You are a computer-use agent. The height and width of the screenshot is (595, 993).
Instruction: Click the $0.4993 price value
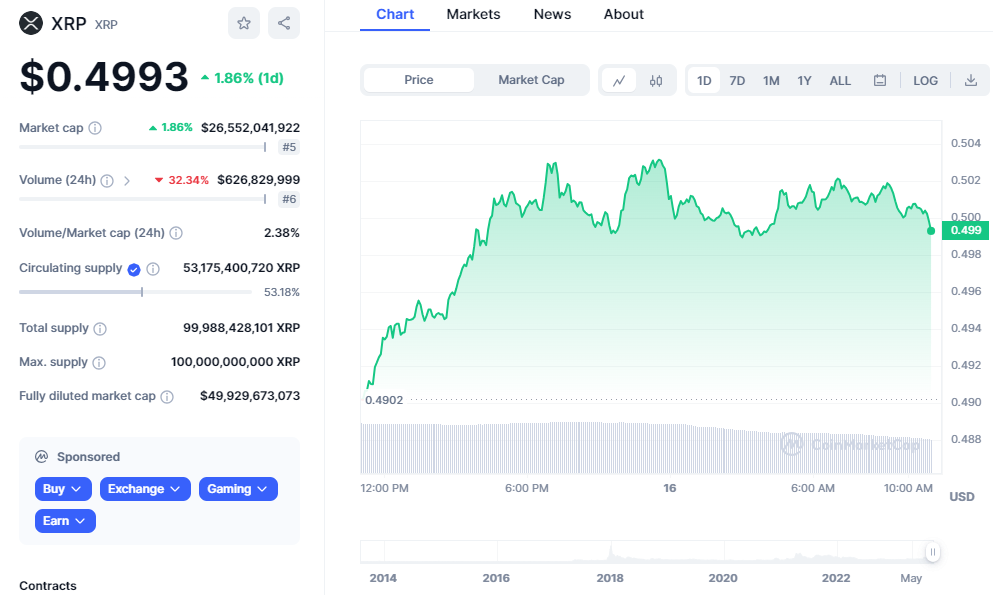pos(104,77)
